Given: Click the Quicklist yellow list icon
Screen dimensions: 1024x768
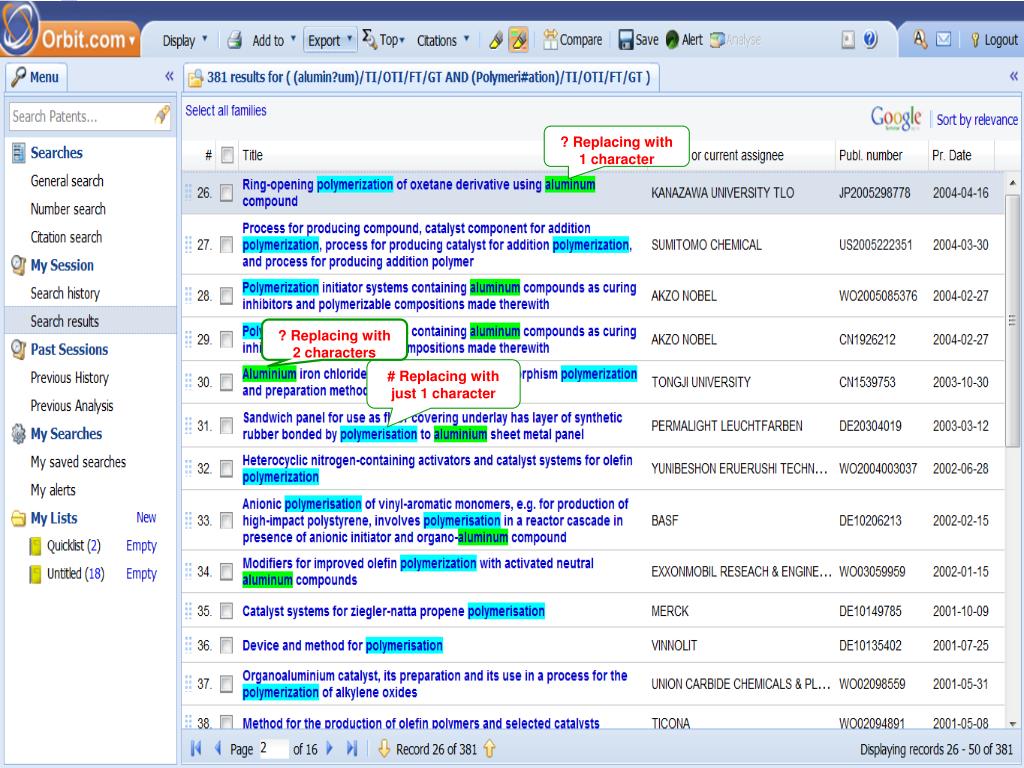Looking at the screenshot, I should point(35,546).
